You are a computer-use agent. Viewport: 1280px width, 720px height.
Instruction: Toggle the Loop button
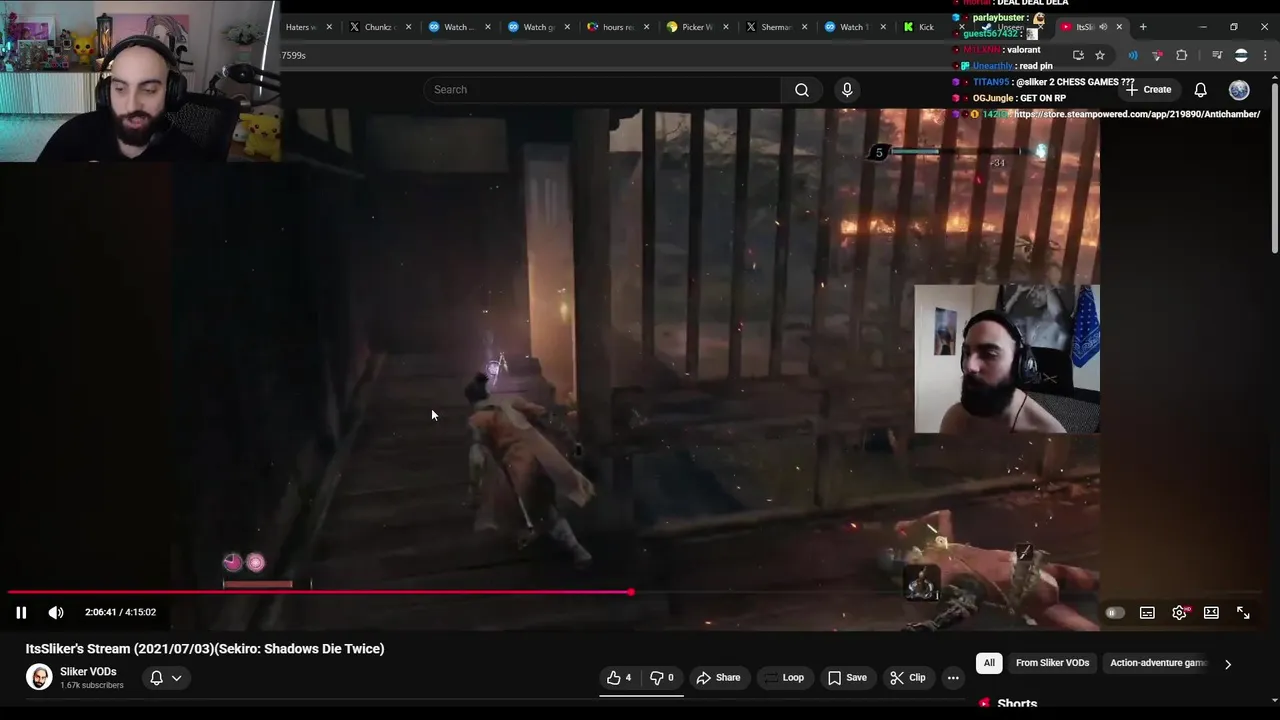pos(784,678)
